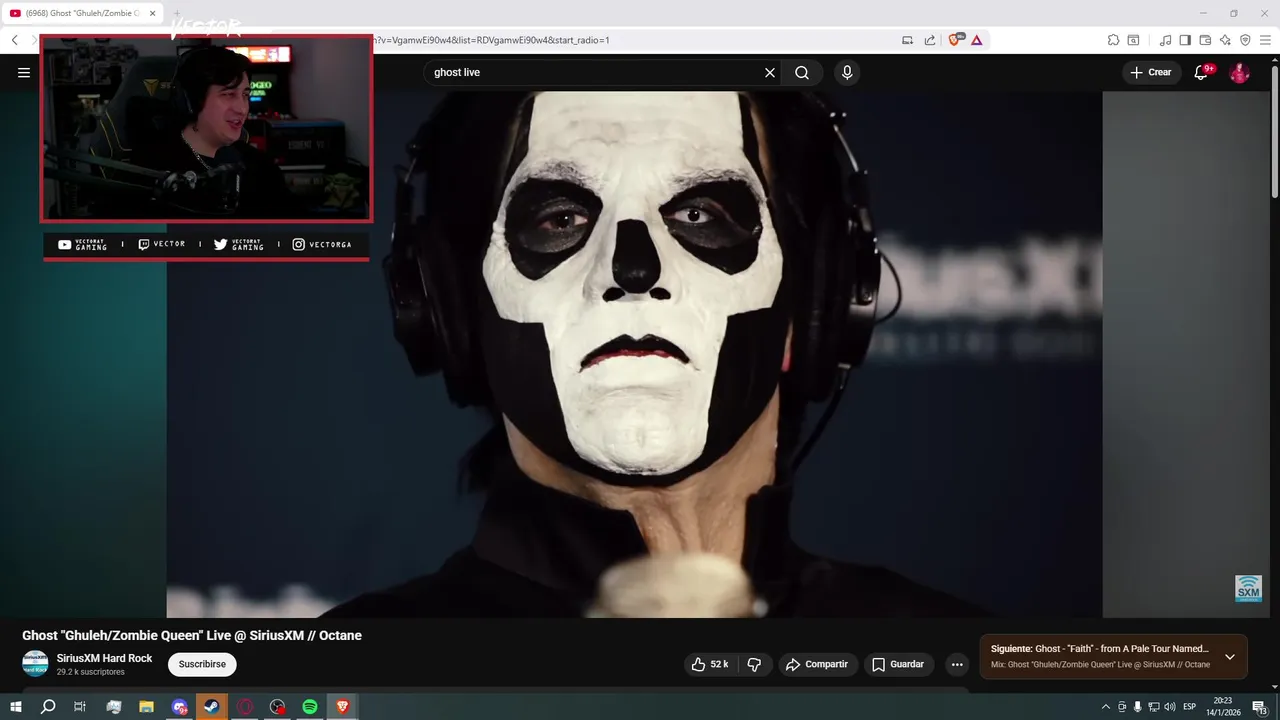1280x720 pixels.
Task: Open Spotify from the taskbar
Action: [x=310, y=707]
